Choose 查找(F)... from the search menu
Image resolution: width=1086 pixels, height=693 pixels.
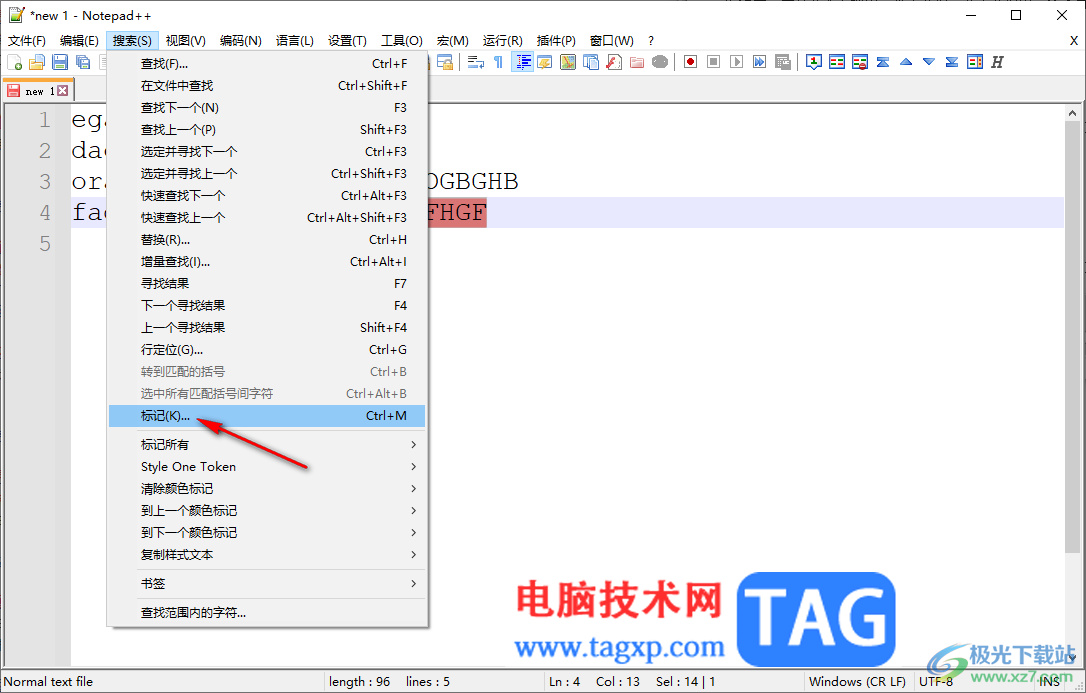[267, 64]
